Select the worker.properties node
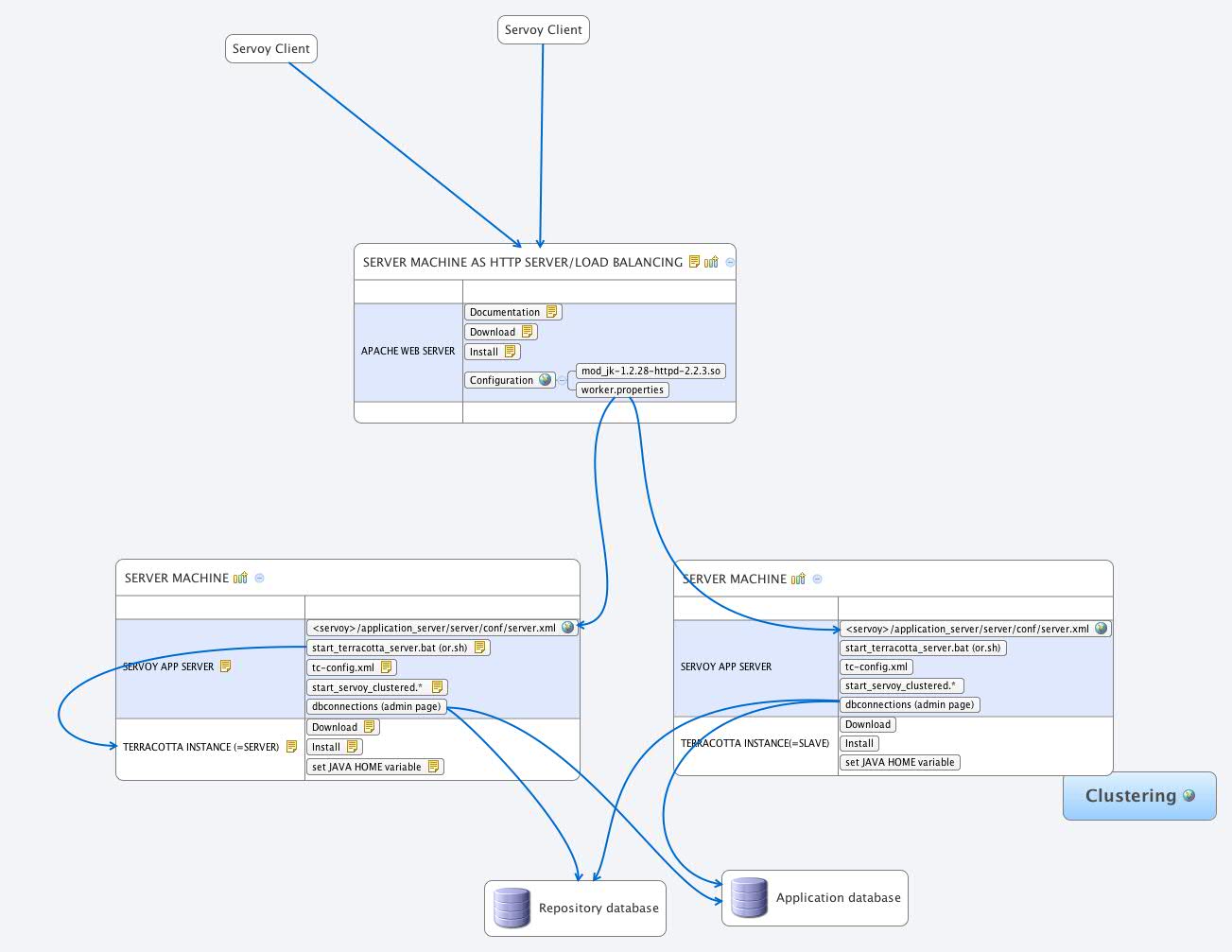Screen dimensions: 1232x952 (621, 389)
